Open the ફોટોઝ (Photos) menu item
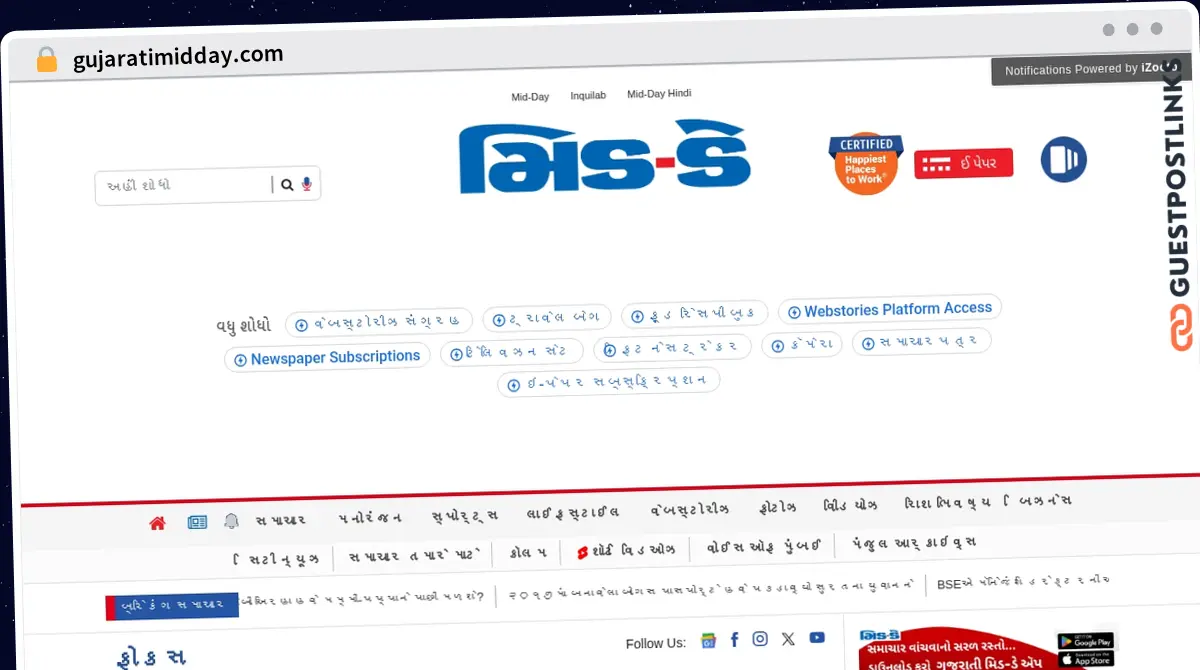 coord(778,508)
